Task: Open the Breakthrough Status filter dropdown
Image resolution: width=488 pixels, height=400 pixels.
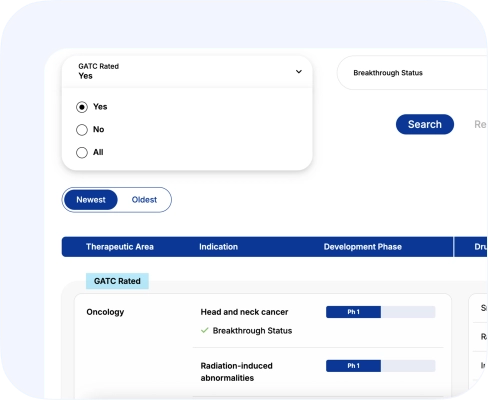Action: pyautogui.click(x=412, y=73)
